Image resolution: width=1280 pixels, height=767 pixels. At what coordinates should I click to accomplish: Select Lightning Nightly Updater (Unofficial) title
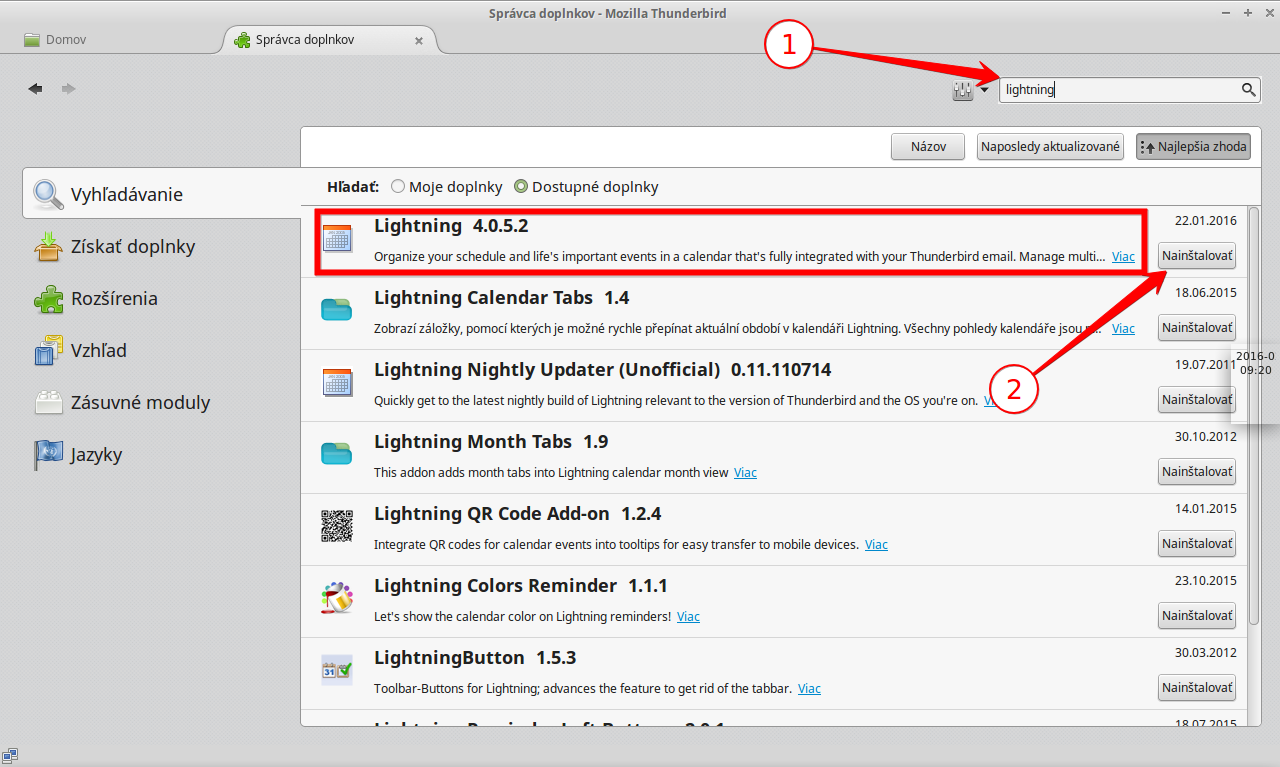tap(603, 370)
